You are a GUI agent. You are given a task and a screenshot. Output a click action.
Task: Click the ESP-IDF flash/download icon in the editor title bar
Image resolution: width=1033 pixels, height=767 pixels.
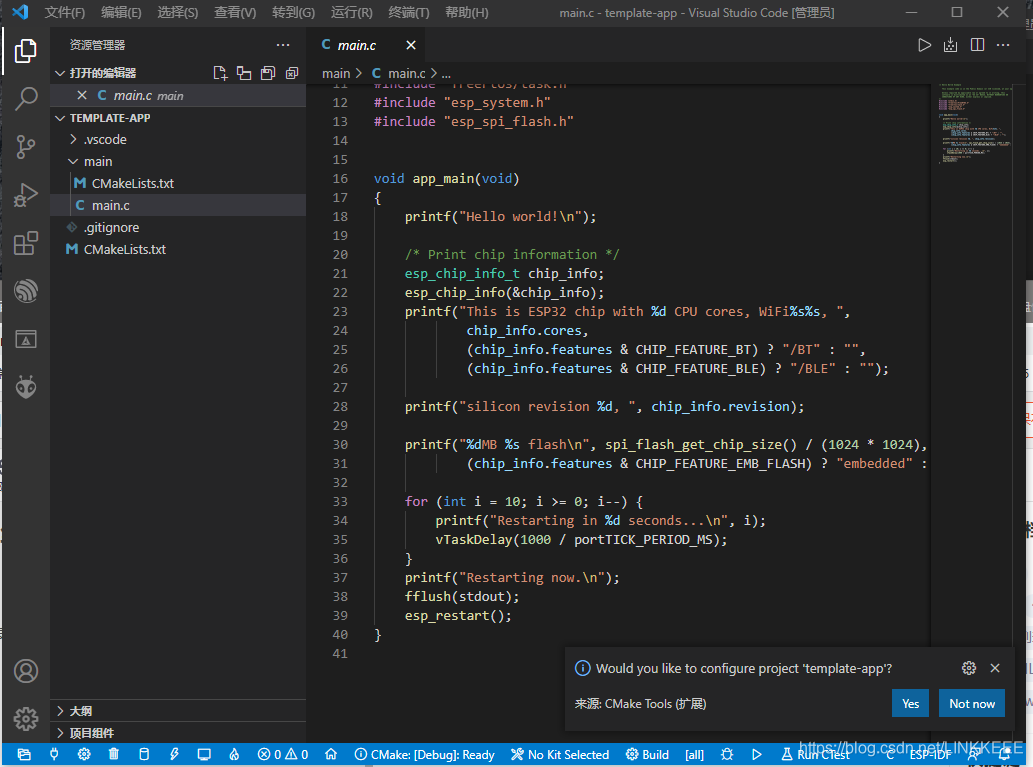pos(950,45)
